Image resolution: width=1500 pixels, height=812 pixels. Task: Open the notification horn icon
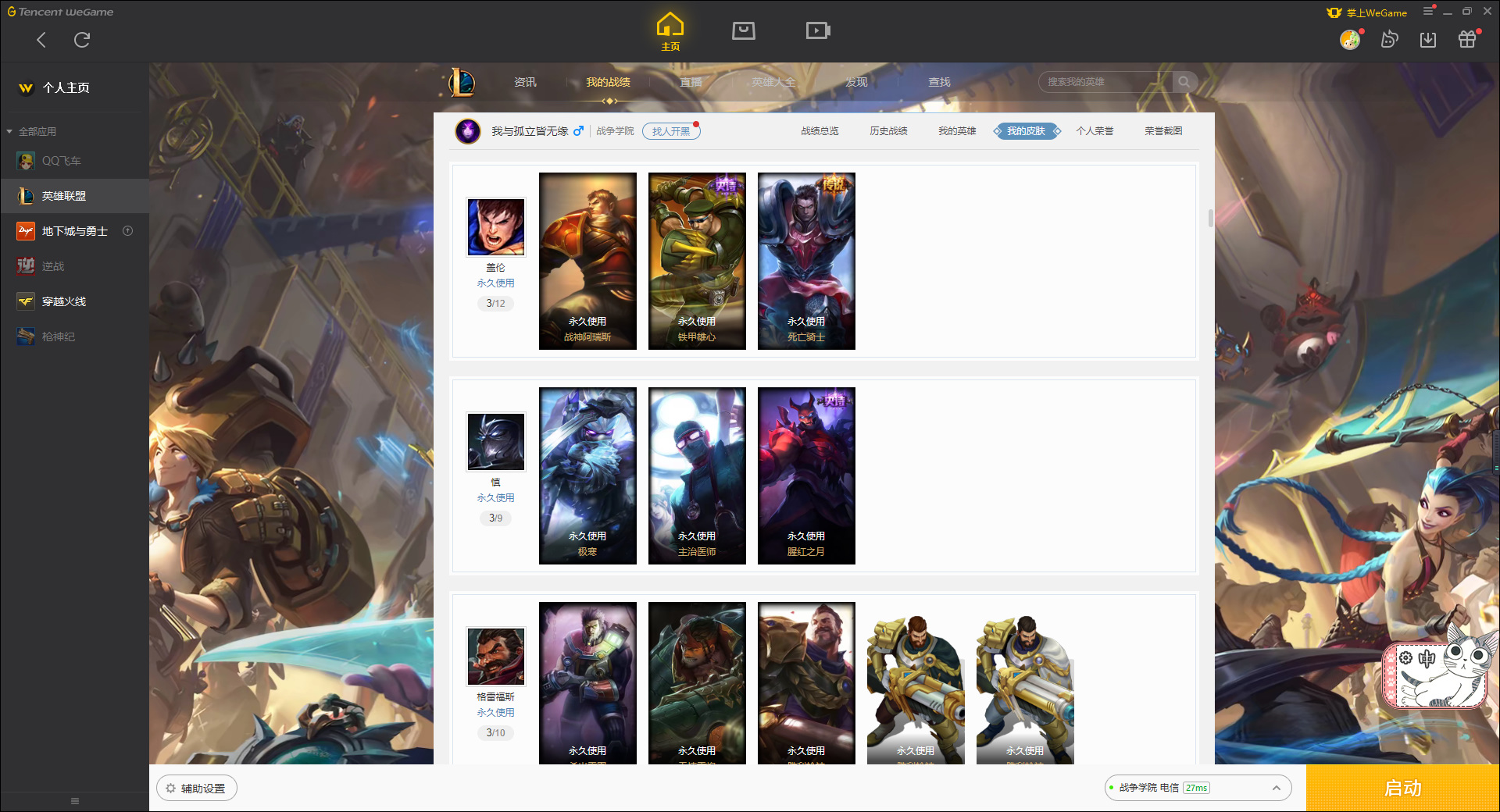coord(1389,39)
